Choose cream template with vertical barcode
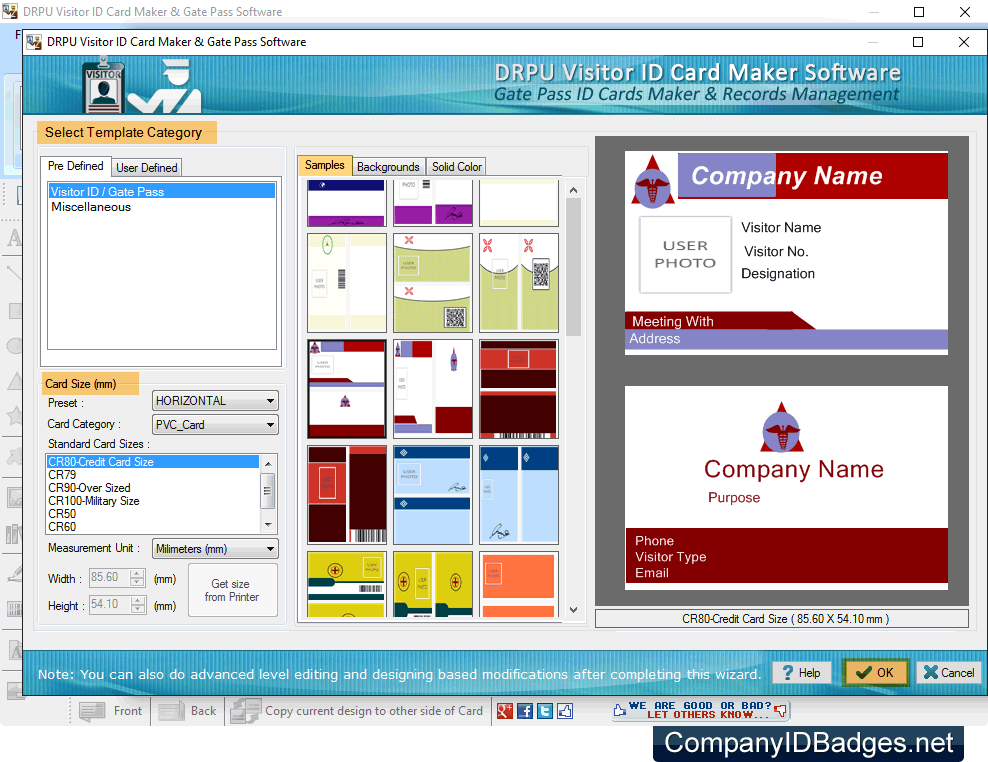This screenshot has height=762, width=988. click(347, 283)
